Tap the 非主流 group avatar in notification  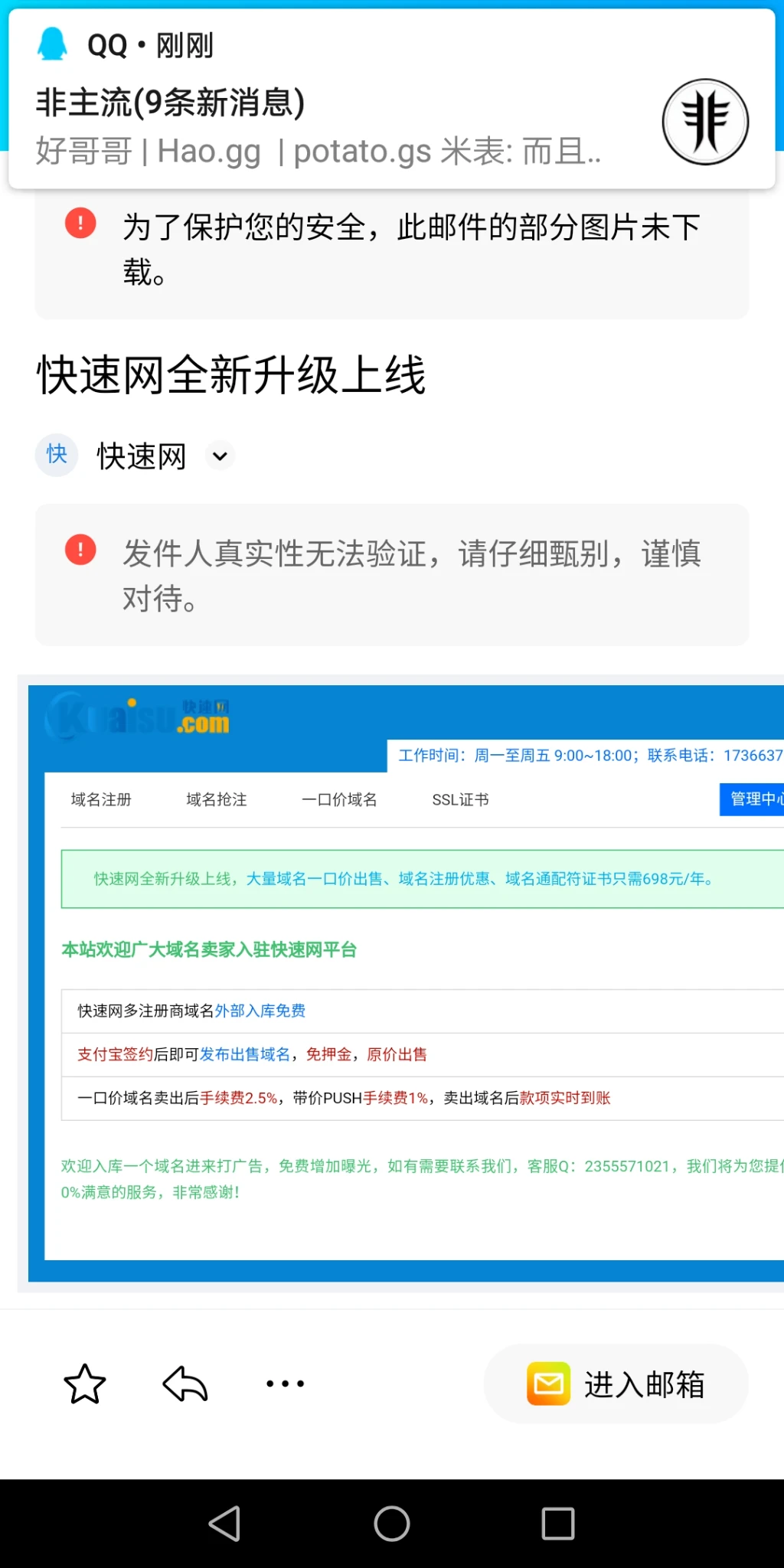coord(704,122)
